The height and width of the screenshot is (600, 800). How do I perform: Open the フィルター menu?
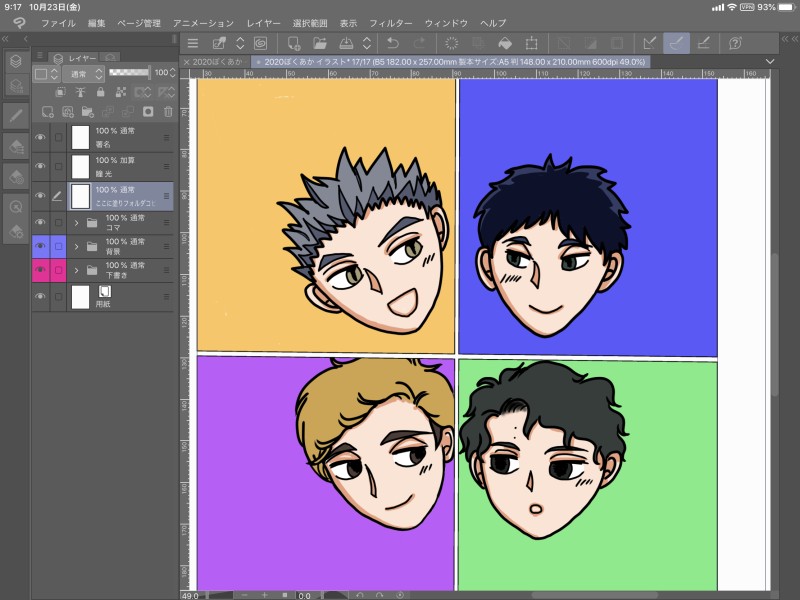tap(391, 23)
